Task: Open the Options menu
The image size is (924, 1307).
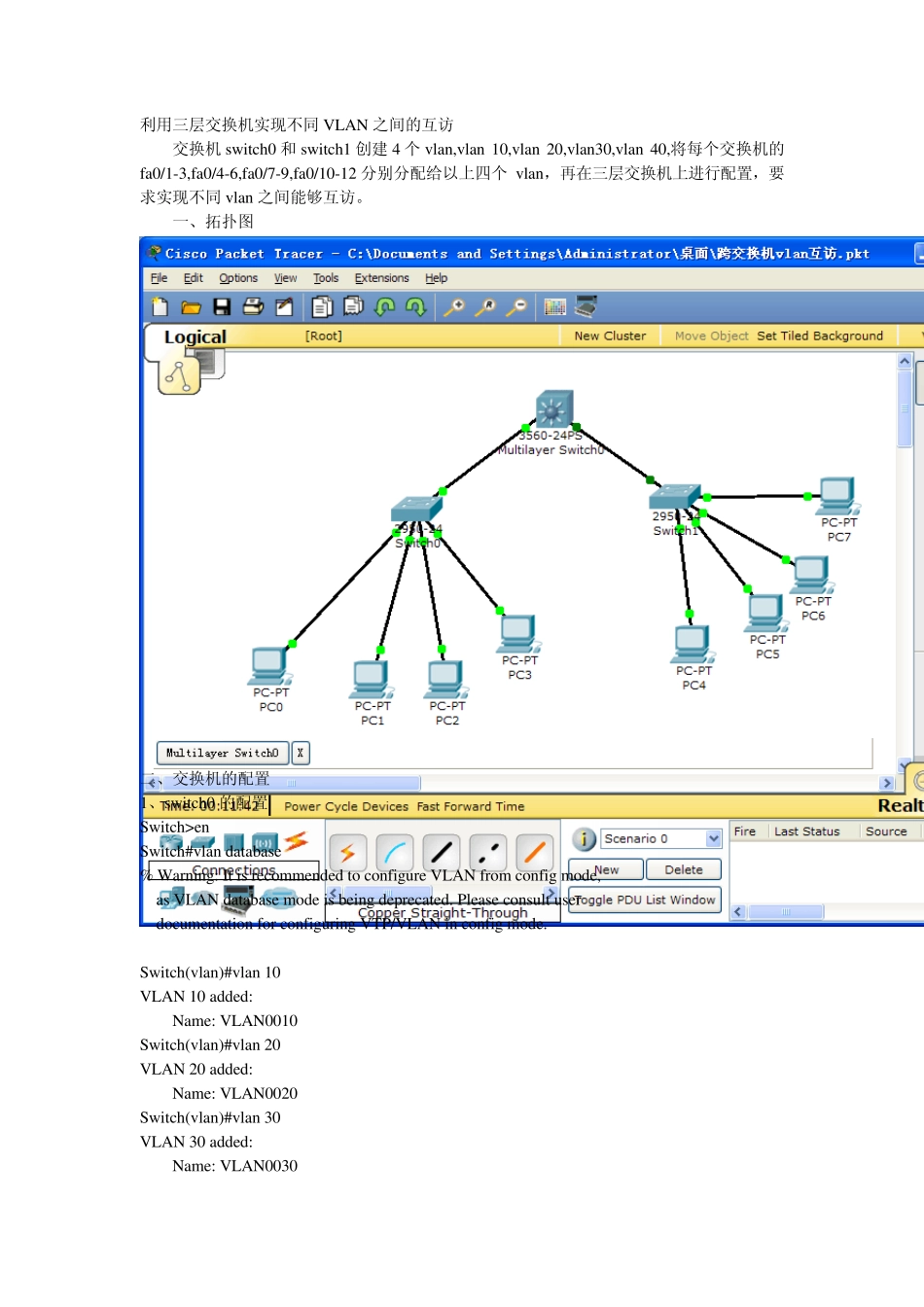Action: tap(238, 278)
